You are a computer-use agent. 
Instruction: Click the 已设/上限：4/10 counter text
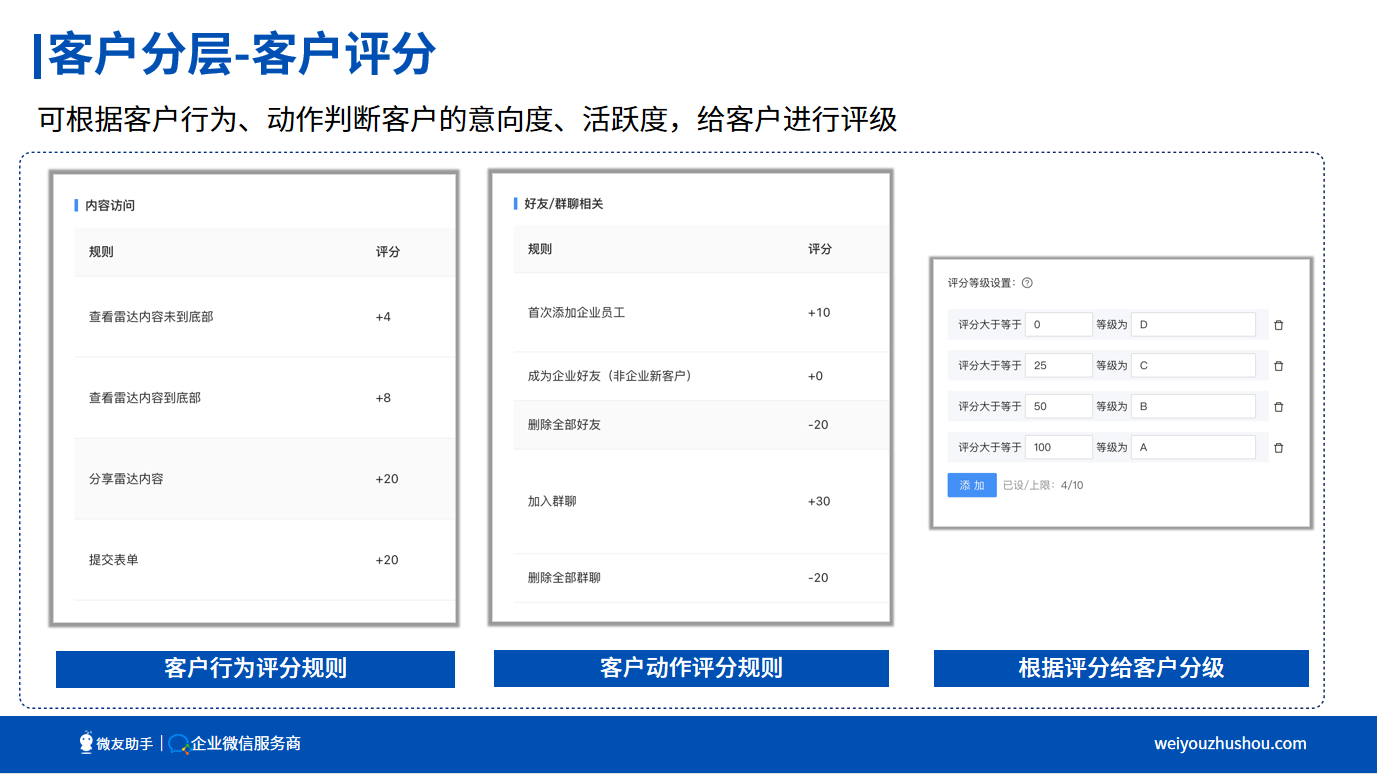click(x=1043, y=485)
